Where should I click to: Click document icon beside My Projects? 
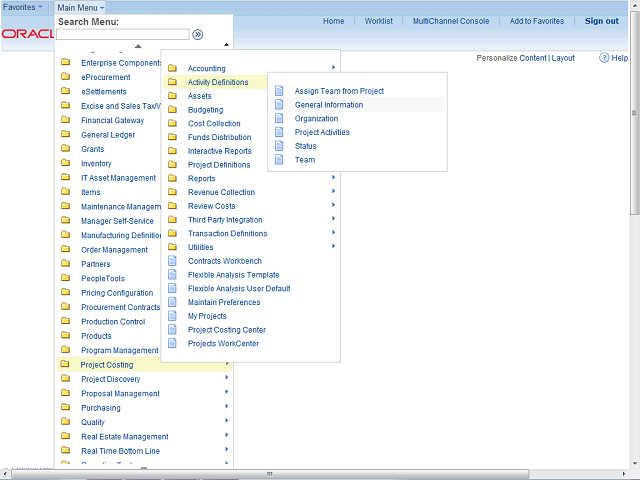(172, 316)
